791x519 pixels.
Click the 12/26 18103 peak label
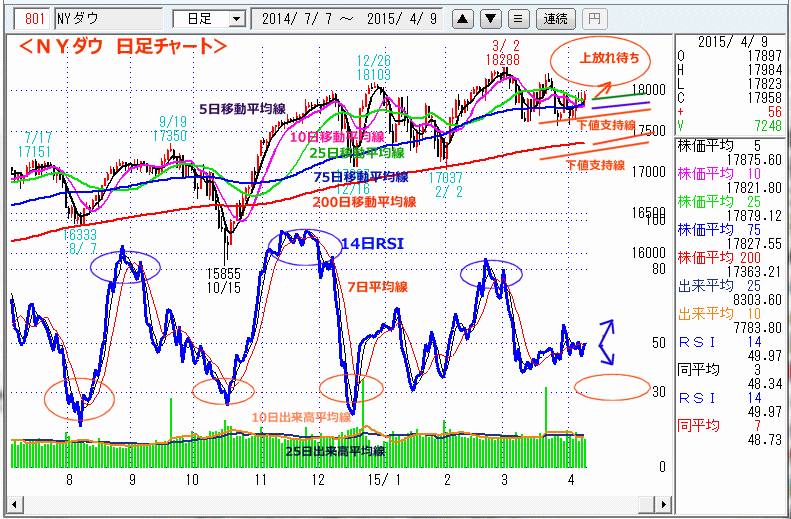[x=374, y=68]
